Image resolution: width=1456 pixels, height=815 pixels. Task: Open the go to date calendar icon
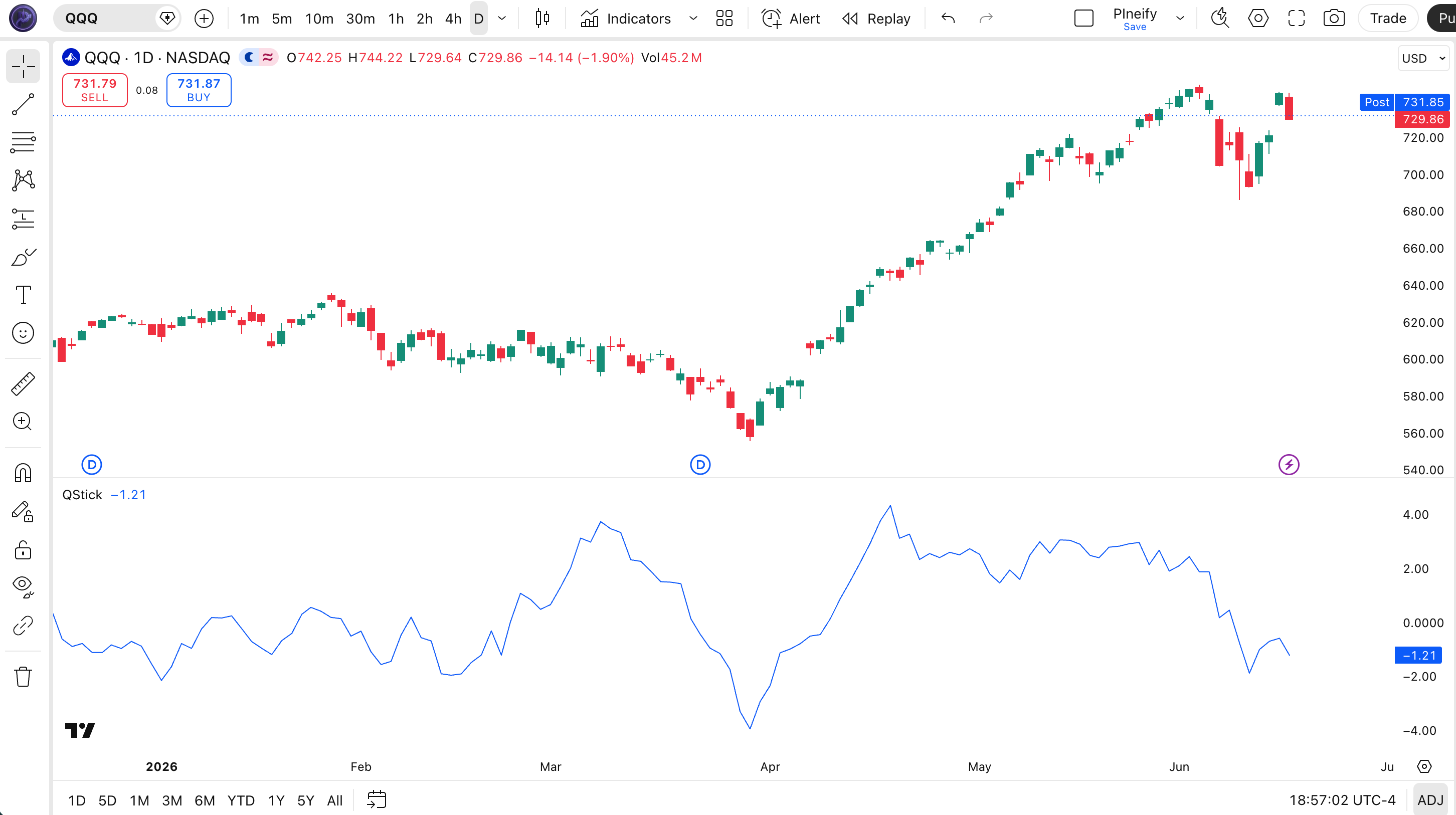tap(377, 800)
